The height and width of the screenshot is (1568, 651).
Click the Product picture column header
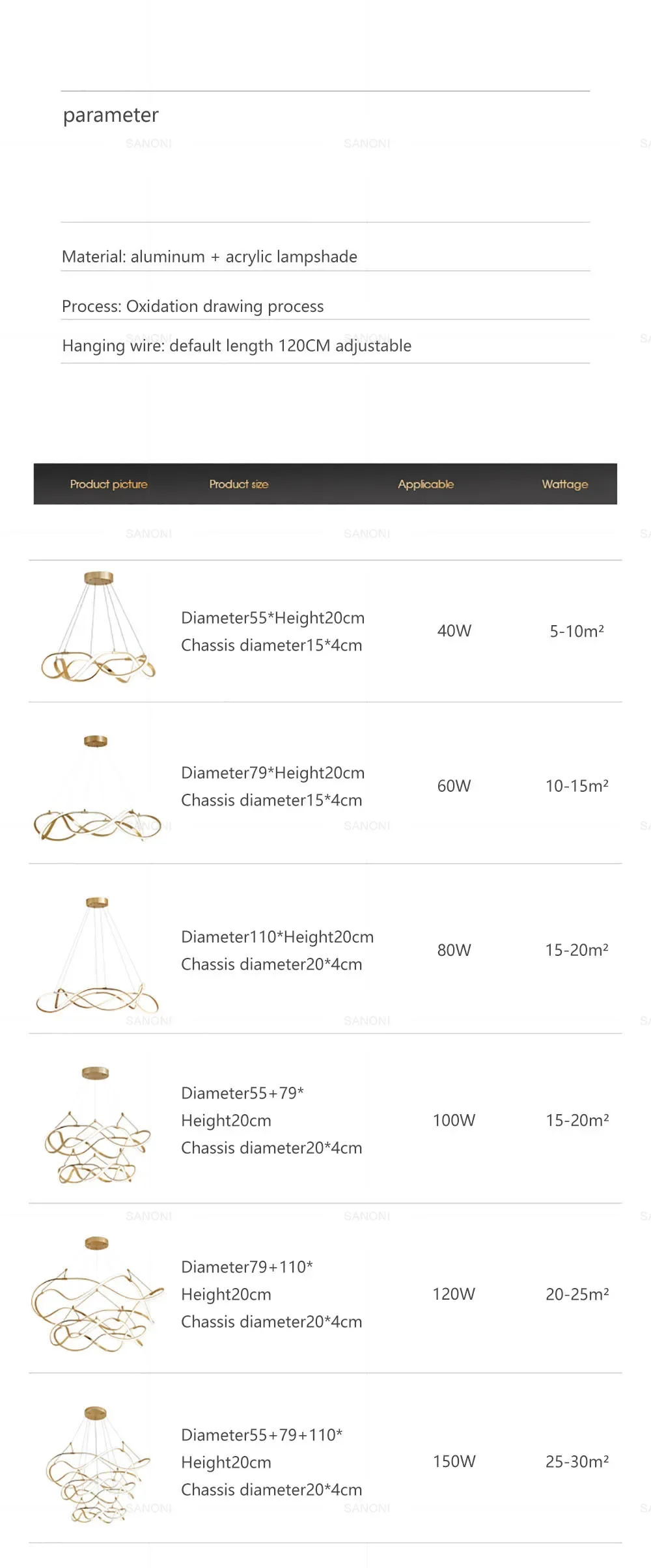click(x=109, y=484)
